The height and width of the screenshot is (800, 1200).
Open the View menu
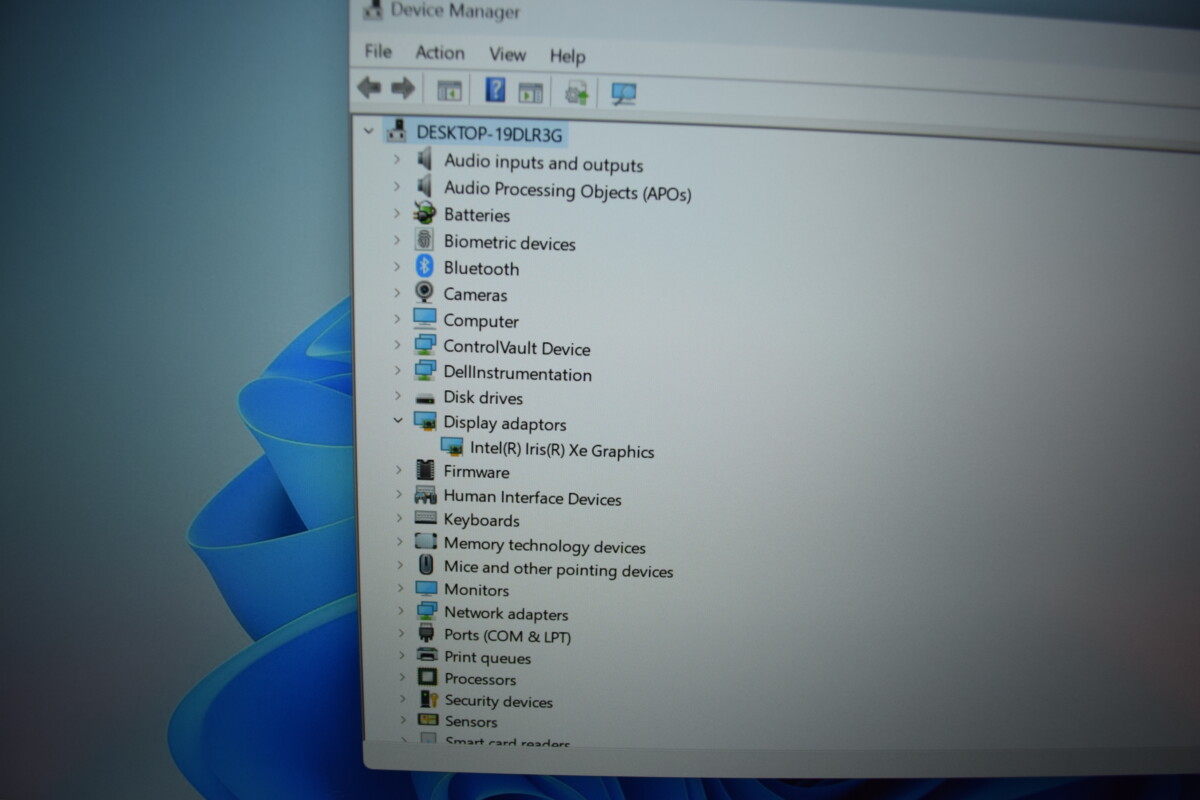[507, 55]
